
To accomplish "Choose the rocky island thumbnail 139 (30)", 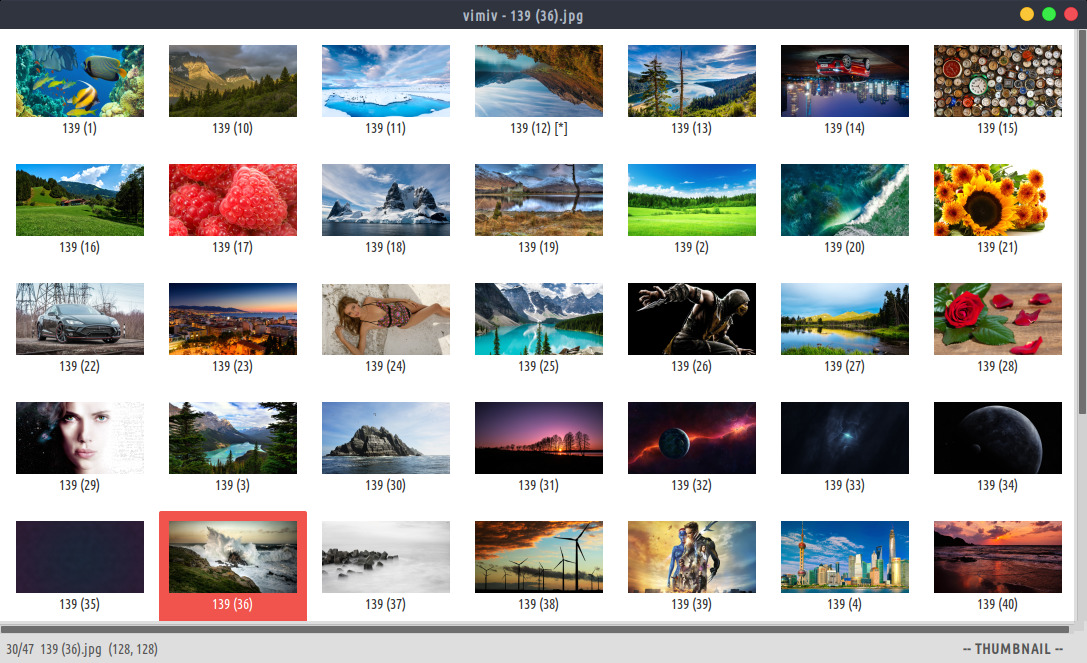I will [x=385, y=438].
